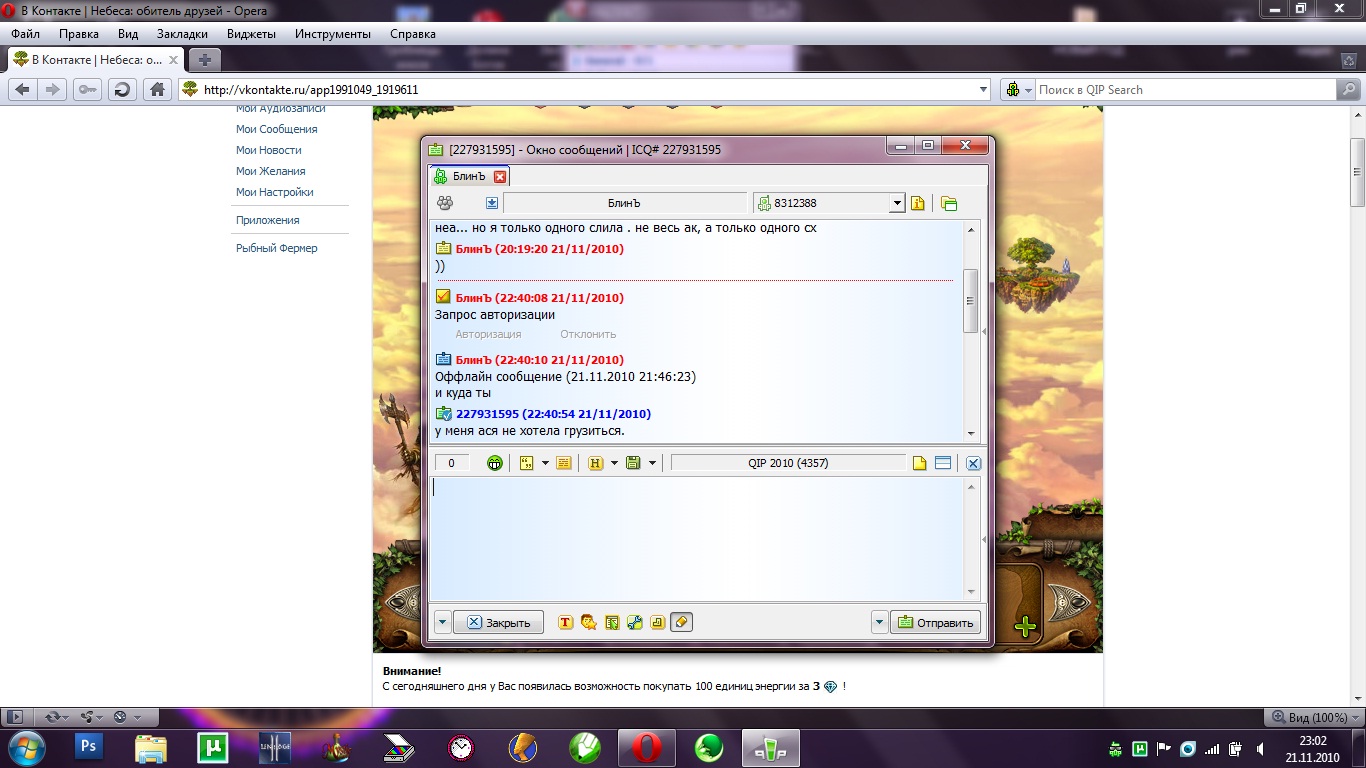
Task: Launch Lineage II from the taskbar
Action: (x=275, y=747)
